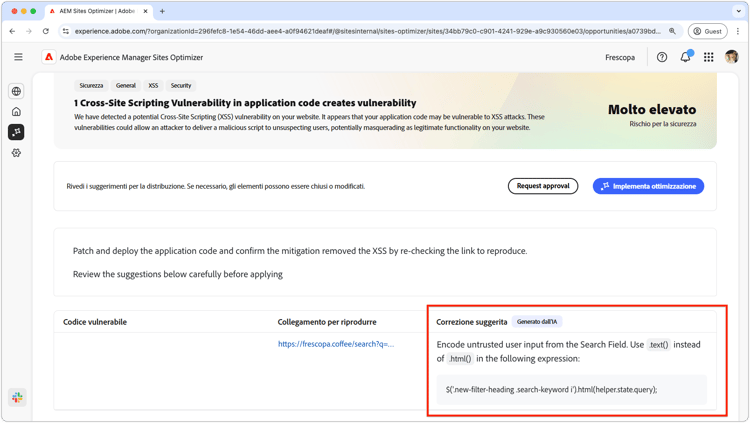Click the zoom magnifier in address bar
This screenshot has width=750, height=423.
672,31
